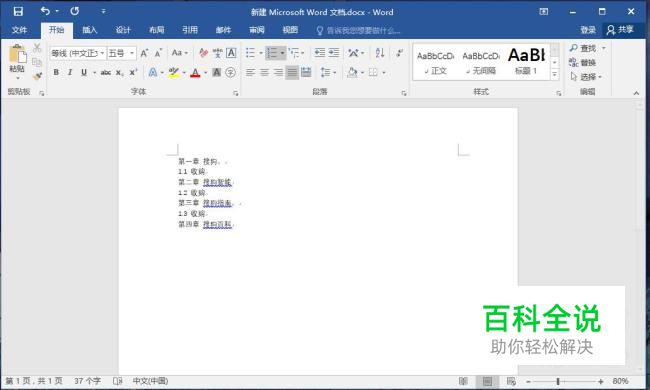The height and width of the screenshot is (390, 650).
Task: Toggle Bold formatting
Action: click(x=56, y=73)
